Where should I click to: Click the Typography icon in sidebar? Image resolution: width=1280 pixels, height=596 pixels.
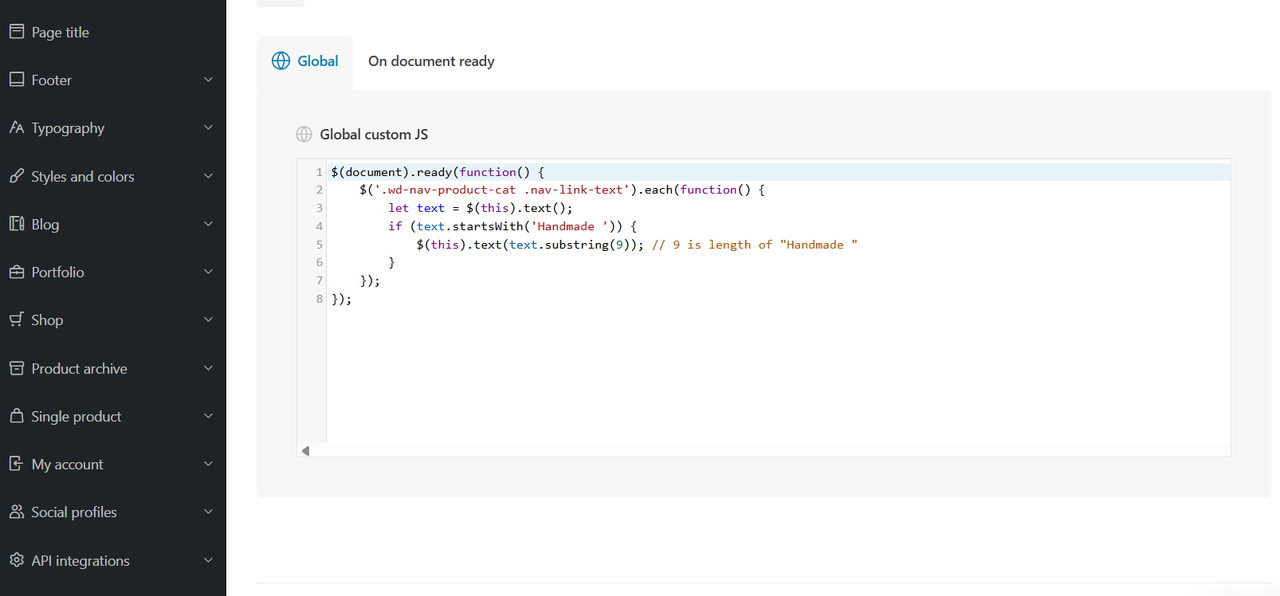click(16, 128)
